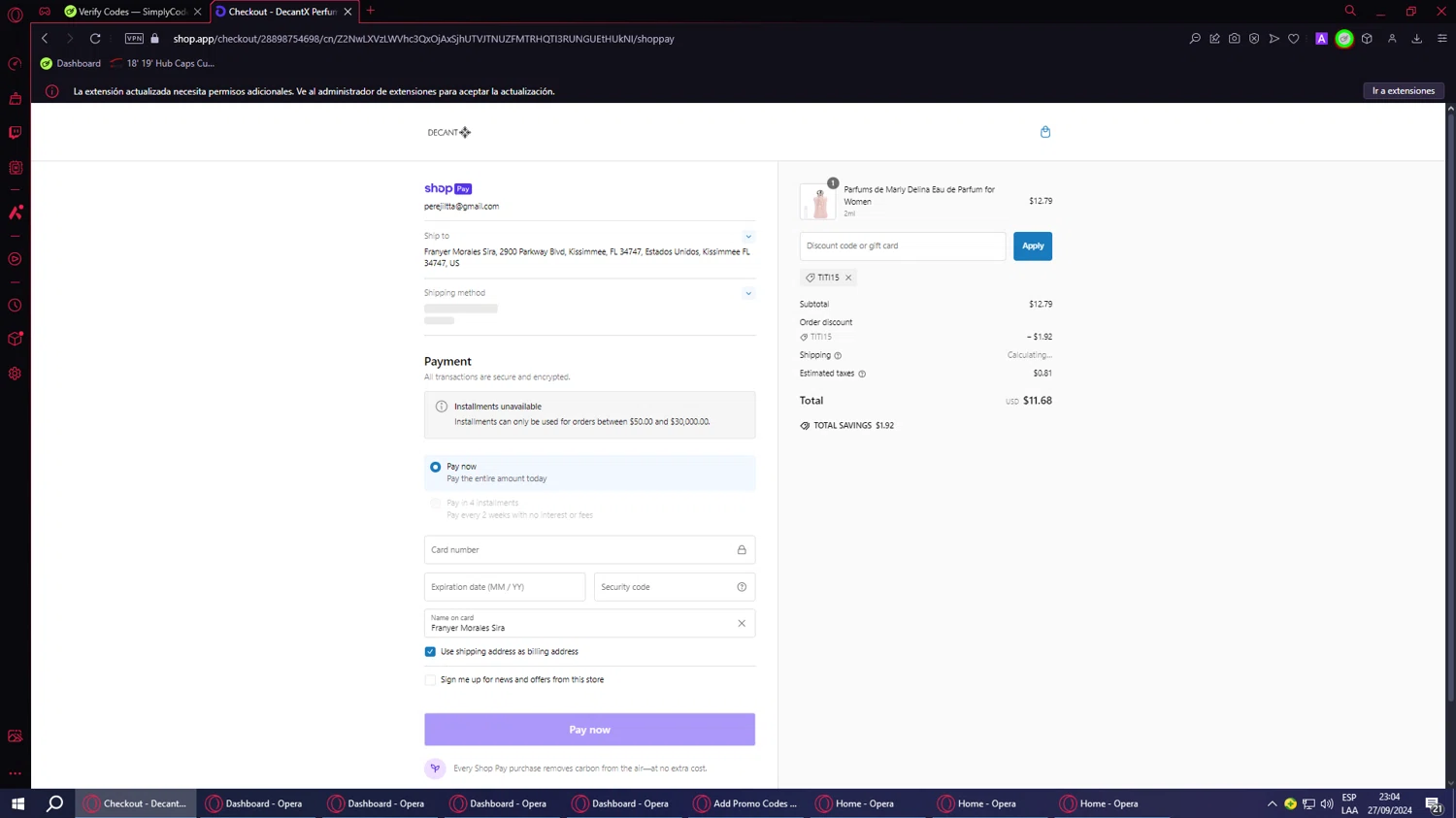Click the Parfums de Marly Delina thumbnail
The width and height of the screenshot is (1456, 818).
pos(818,202)
